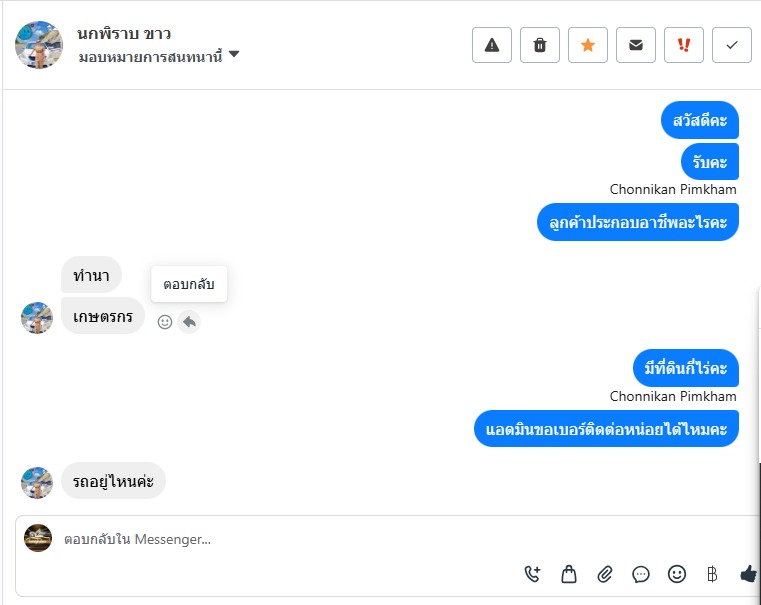Mark conversation done with checkmark button
Screen dimensions: 761x605
point(732,45)
